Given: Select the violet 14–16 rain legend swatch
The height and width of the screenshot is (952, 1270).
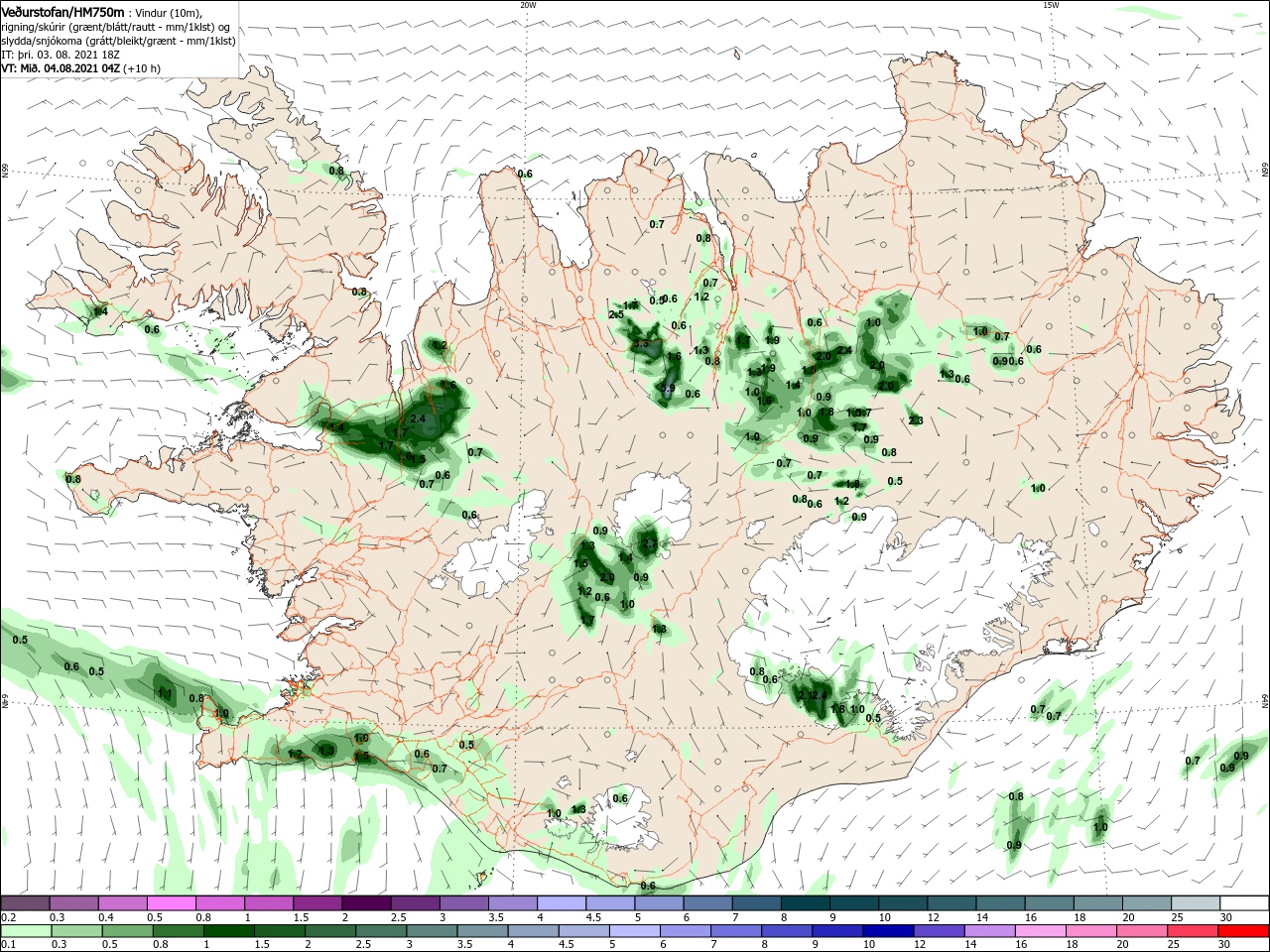Looking at the screenshot, I should tap(992, 931).
